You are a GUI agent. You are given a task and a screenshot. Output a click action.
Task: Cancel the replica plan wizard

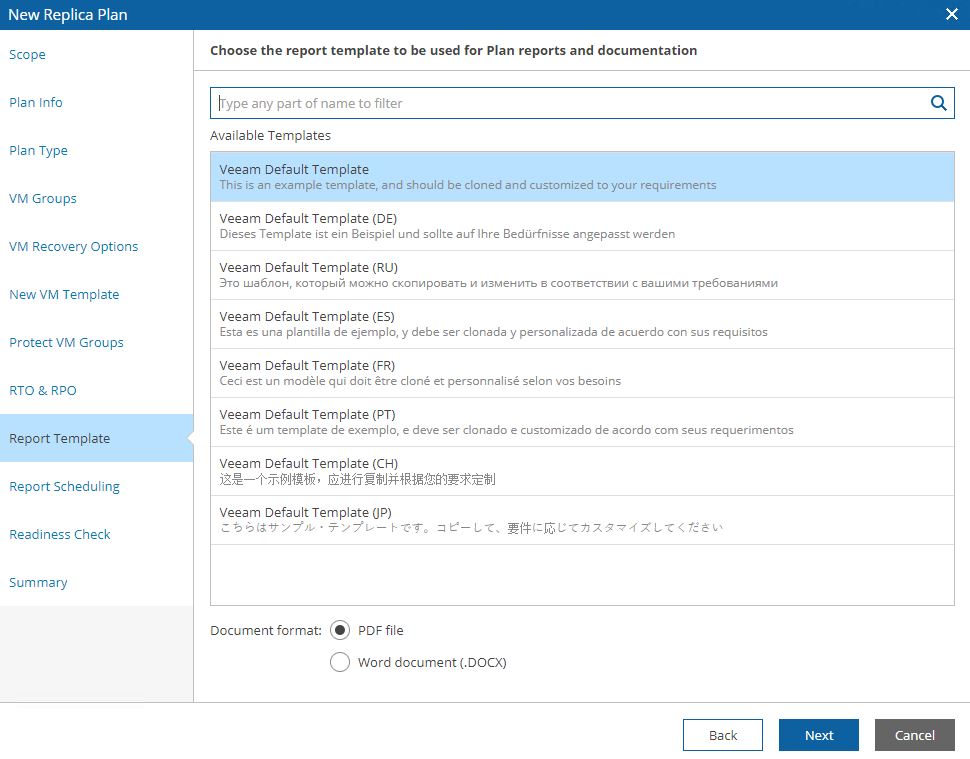(x=914, y=735)
